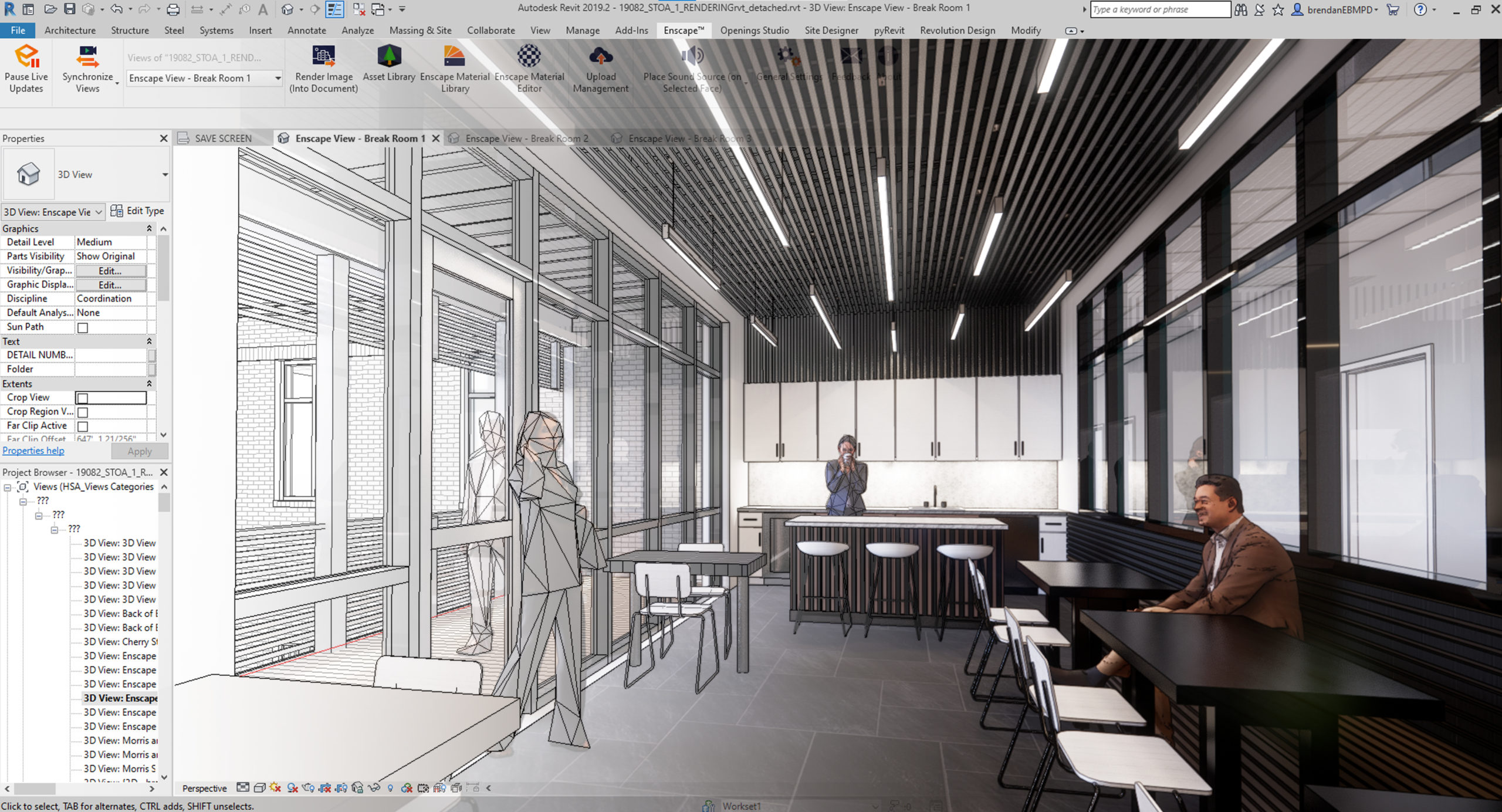The width and height of the screenshot is (1502, 812).
Task: Collapse the Graphics section in Properties
Action: coord(150,228)
